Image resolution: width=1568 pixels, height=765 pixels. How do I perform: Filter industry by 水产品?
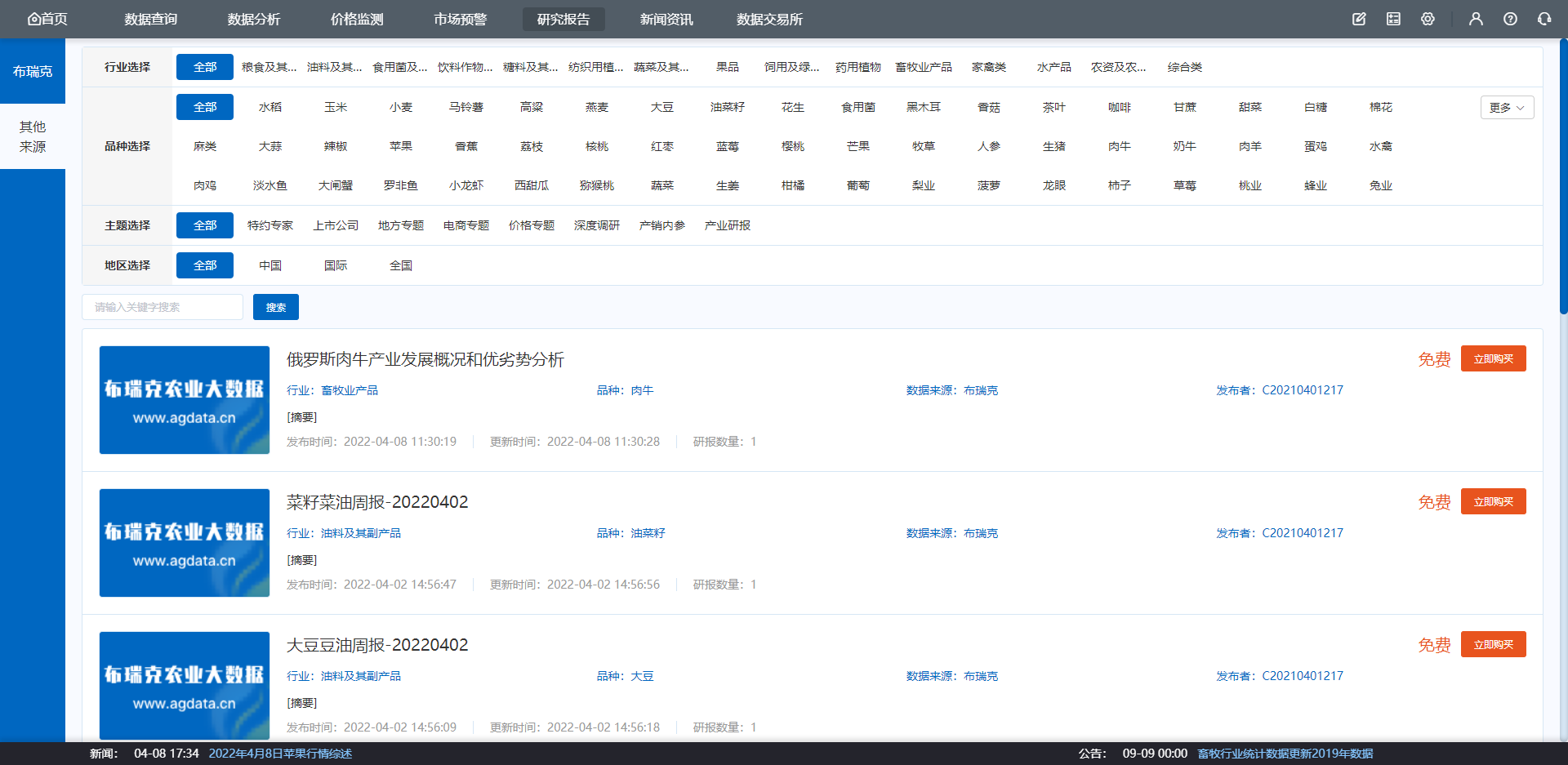1054,67
